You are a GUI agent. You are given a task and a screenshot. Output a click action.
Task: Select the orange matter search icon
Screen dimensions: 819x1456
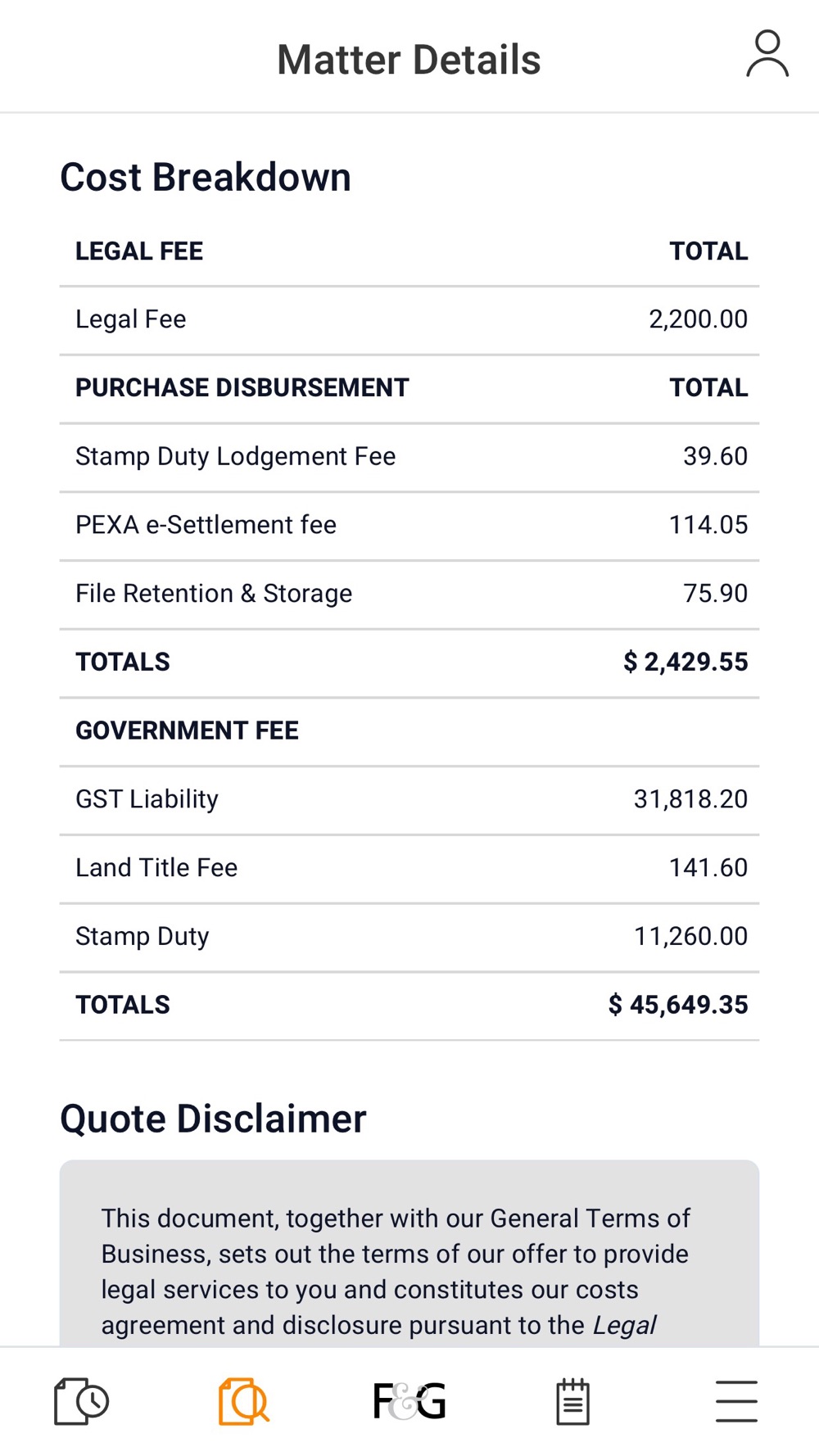click(x=244, y=1401)
